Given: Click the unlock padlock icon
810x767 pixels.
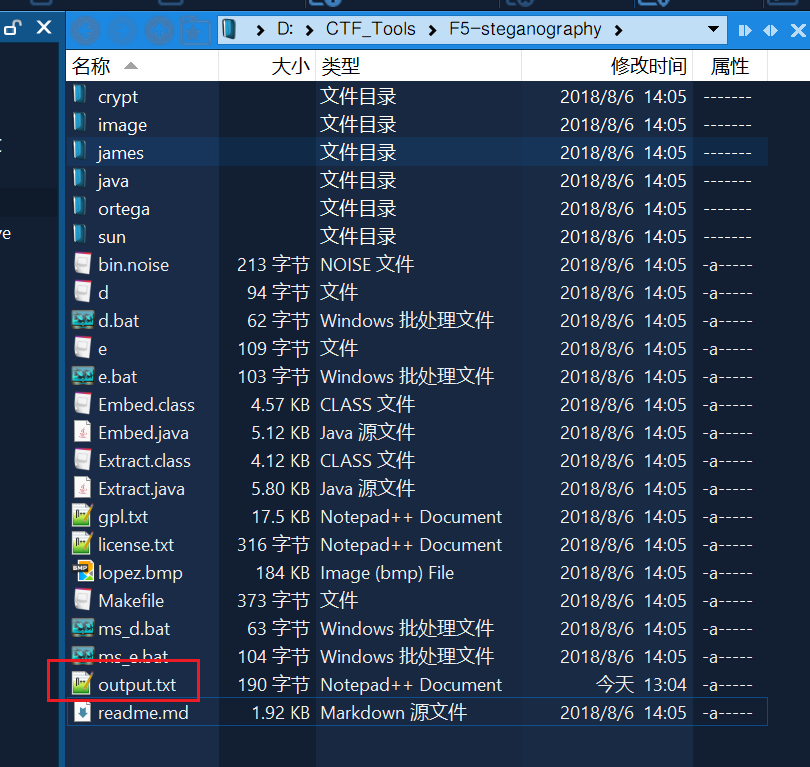Looking at the screenshot, I should 12,27.
